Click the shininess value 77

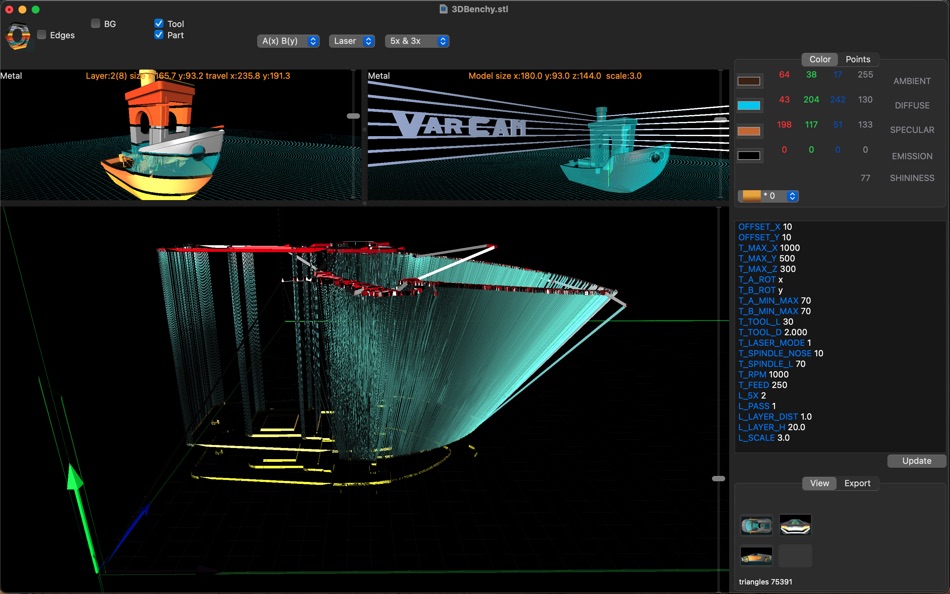[865, 178]
